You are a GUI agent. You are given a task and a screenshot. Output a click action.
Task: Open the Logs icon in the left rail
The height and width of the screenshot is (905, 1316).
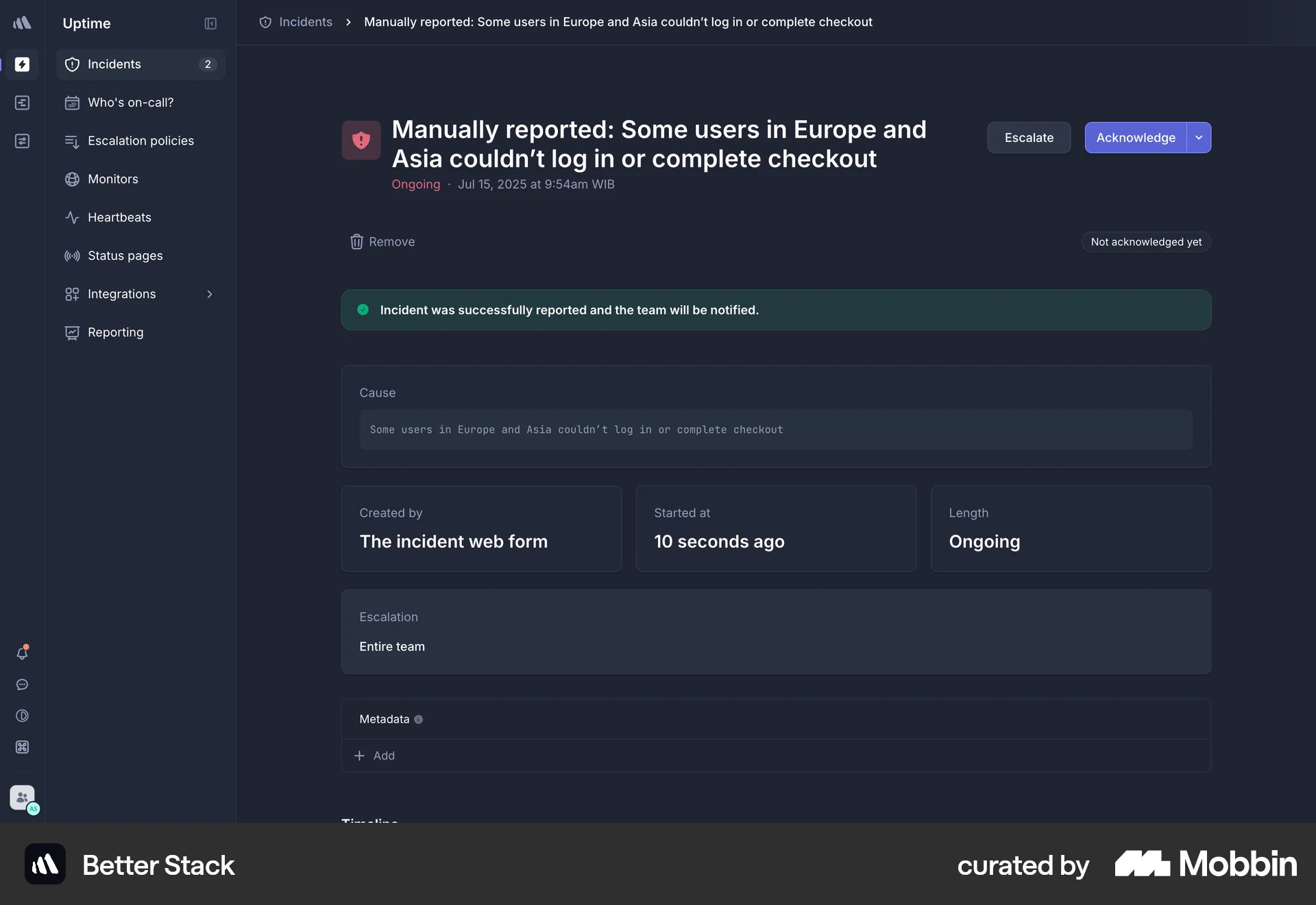click(x=23, y=103)
